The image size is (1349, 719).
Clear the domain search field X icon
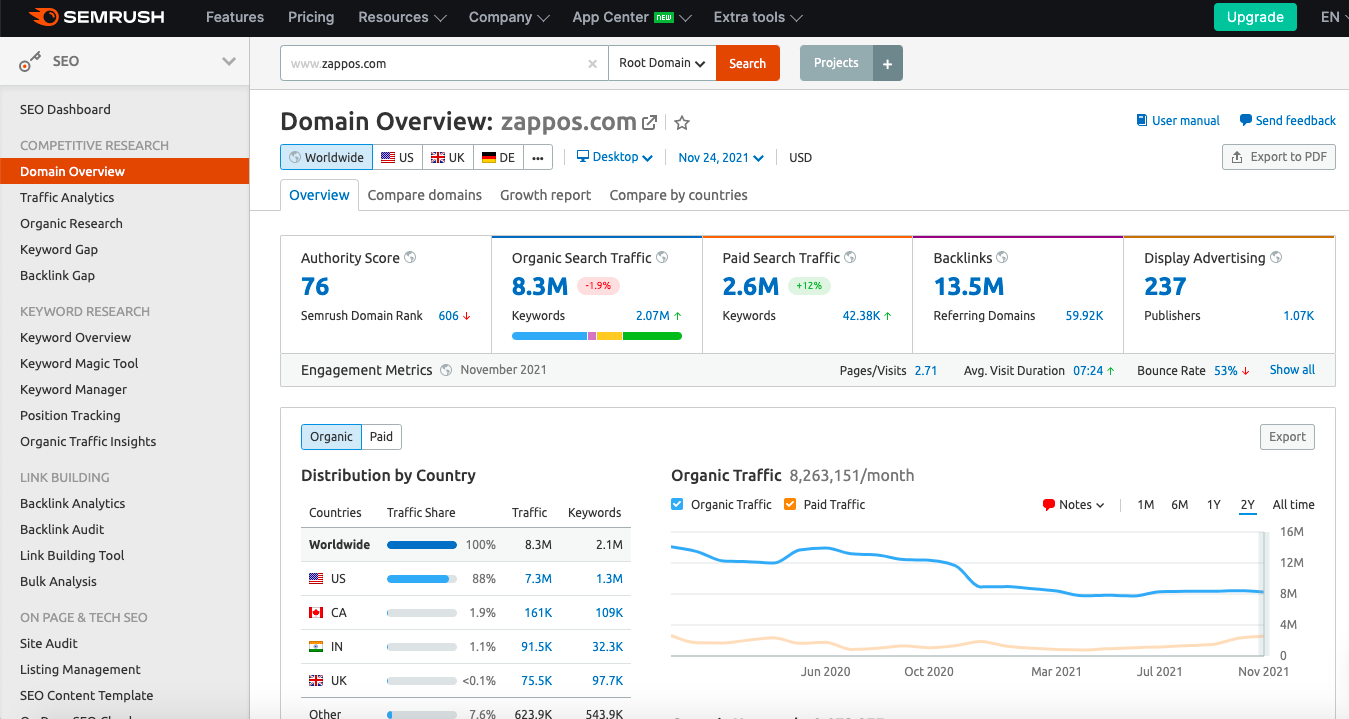(x=592, y=63)
